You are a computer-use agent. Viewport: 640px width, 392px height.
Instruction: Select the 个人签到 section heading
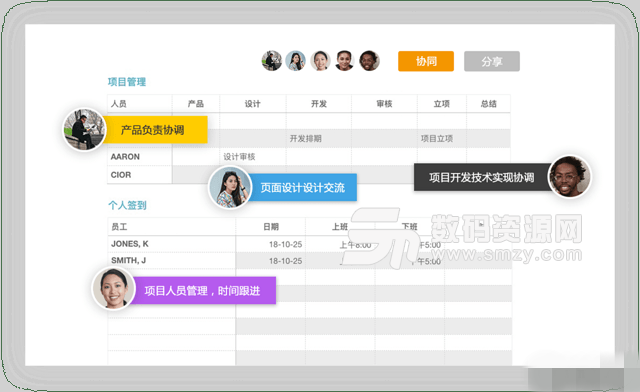(127, 205)
